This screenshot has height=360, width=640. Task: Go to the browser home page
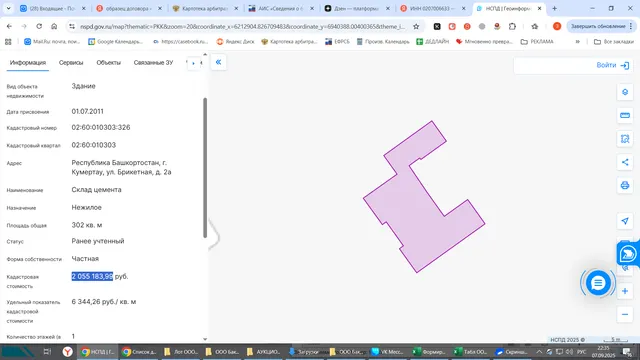[54, 26]
